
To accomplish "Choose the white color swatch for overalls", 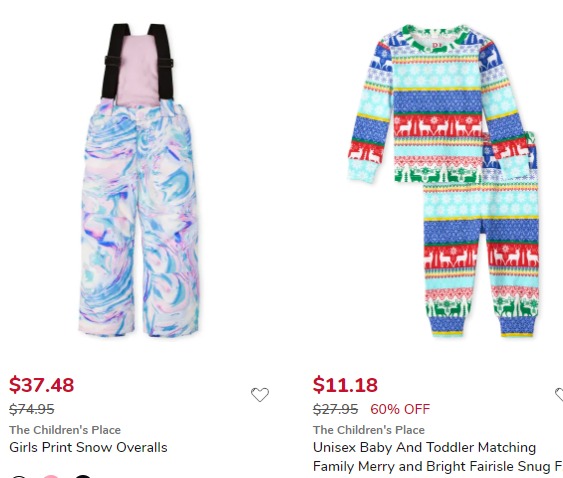I will pyautogui.click(x=19, y=476).
